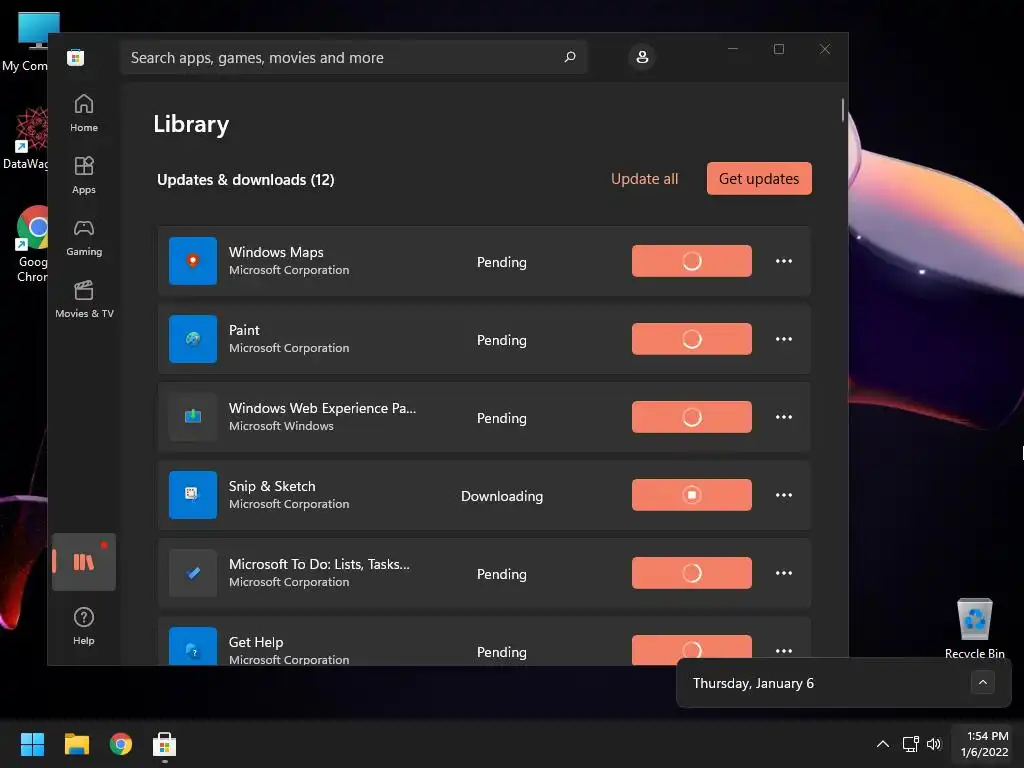Image resolution: width=1024 pixels, height=768 pixels.
Task: Click the Get updates button
Action: (x=759, y=178)
